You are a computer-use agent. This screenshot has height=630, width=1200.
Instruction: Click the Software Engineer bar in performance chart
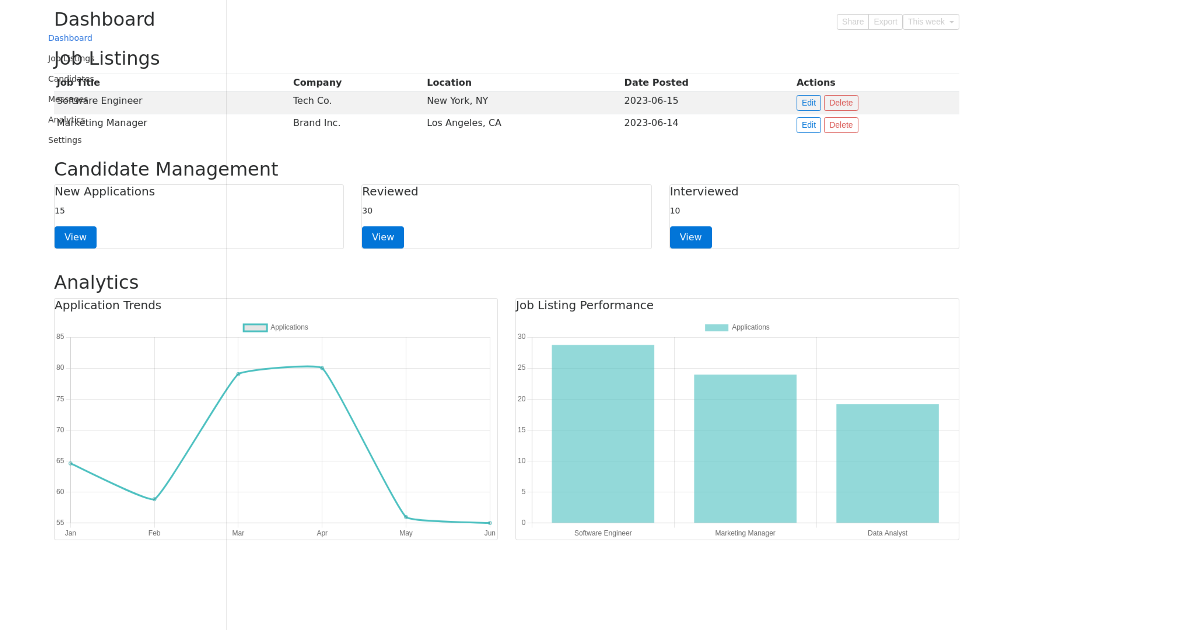click(602, 433)
